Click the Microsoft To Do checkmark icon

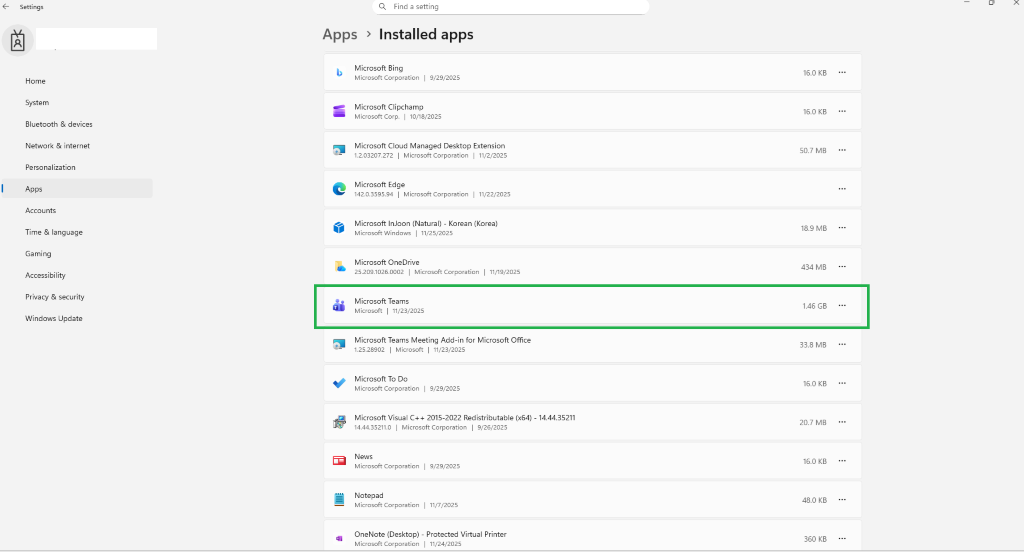pos(339,383)
